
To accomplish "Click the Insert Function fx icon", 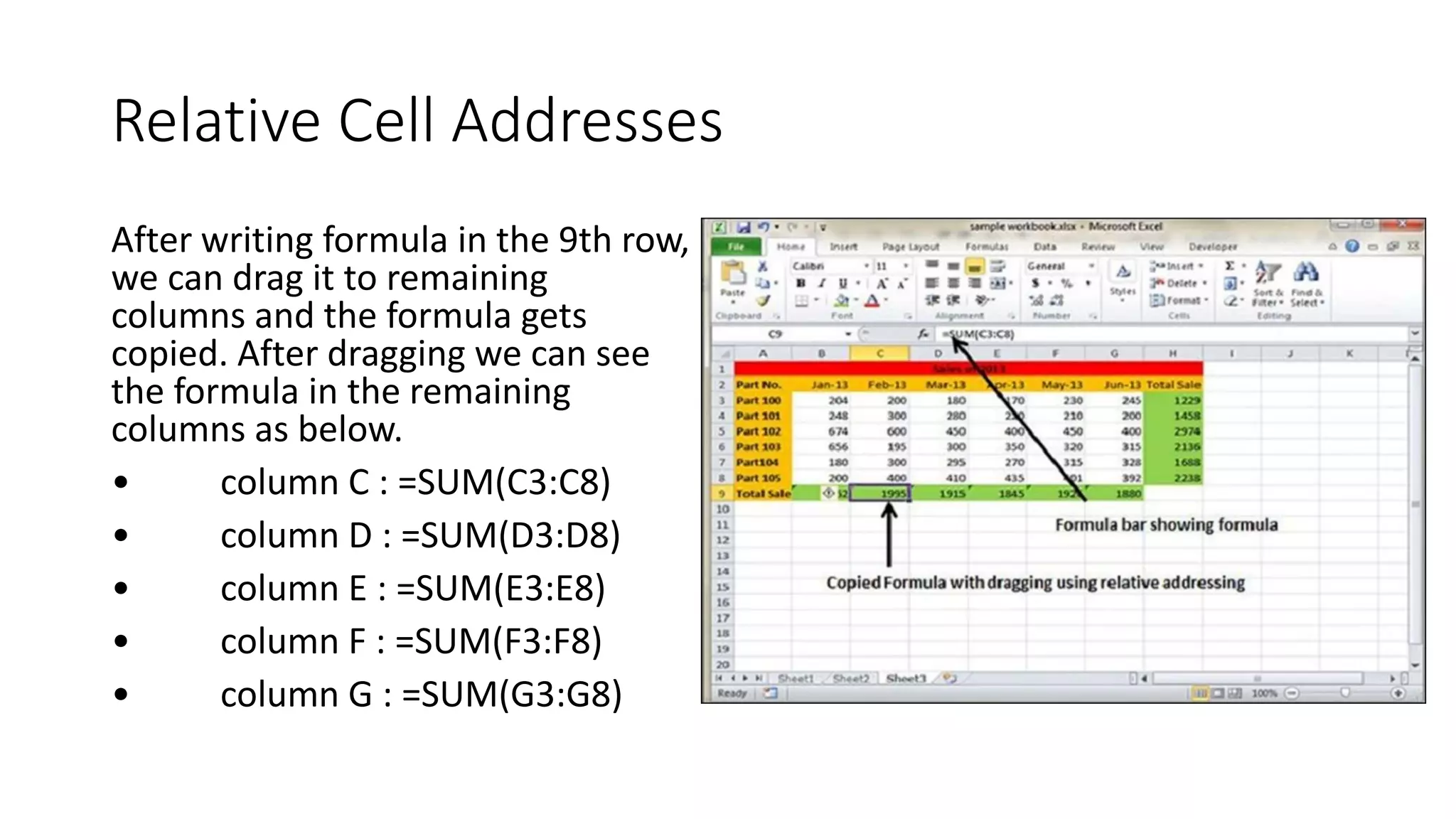I will (x=923, y=333).
